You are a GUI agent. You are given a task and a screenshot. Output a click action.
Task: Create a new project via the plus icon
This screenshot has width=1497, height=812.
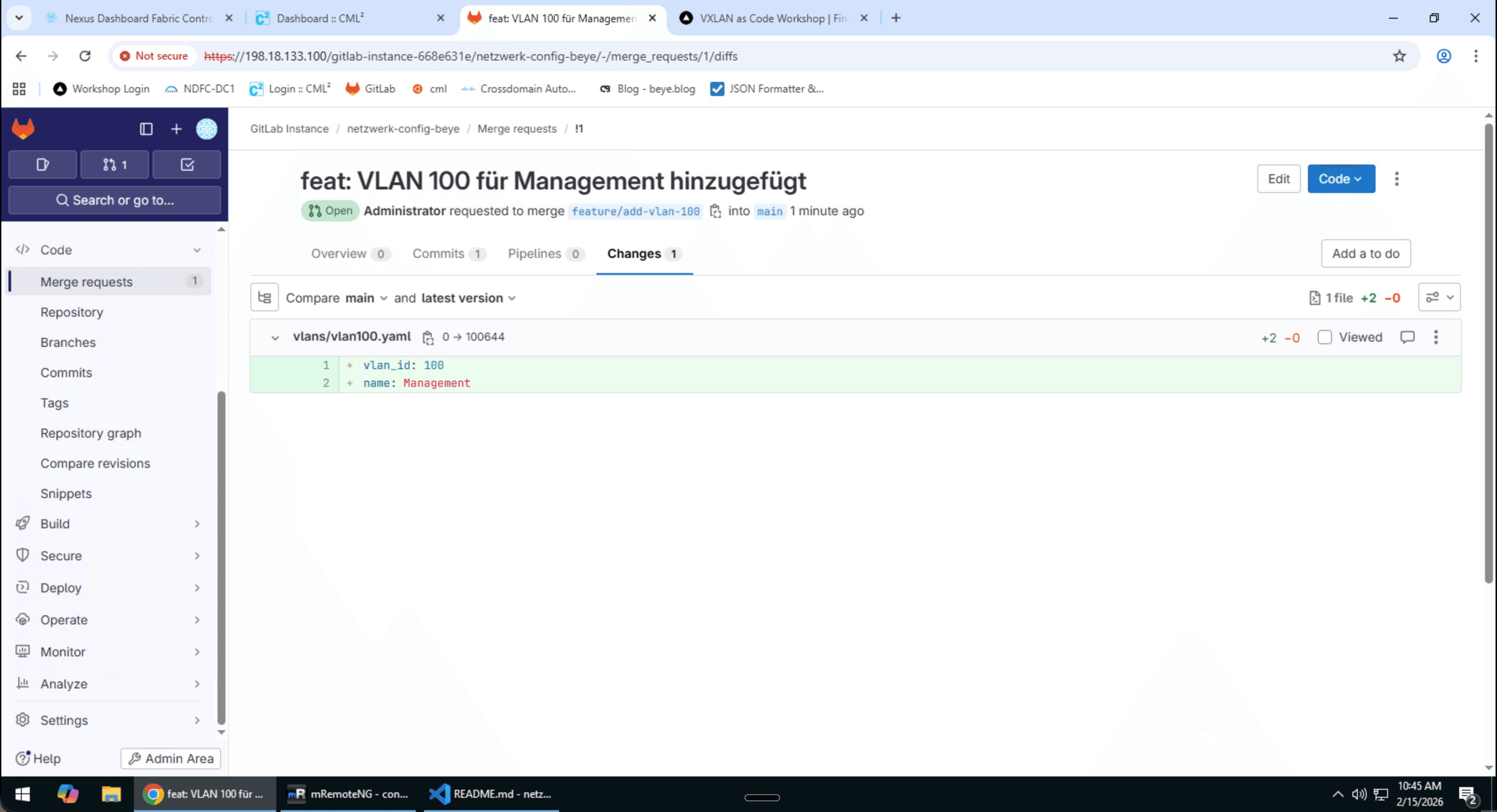176,129
